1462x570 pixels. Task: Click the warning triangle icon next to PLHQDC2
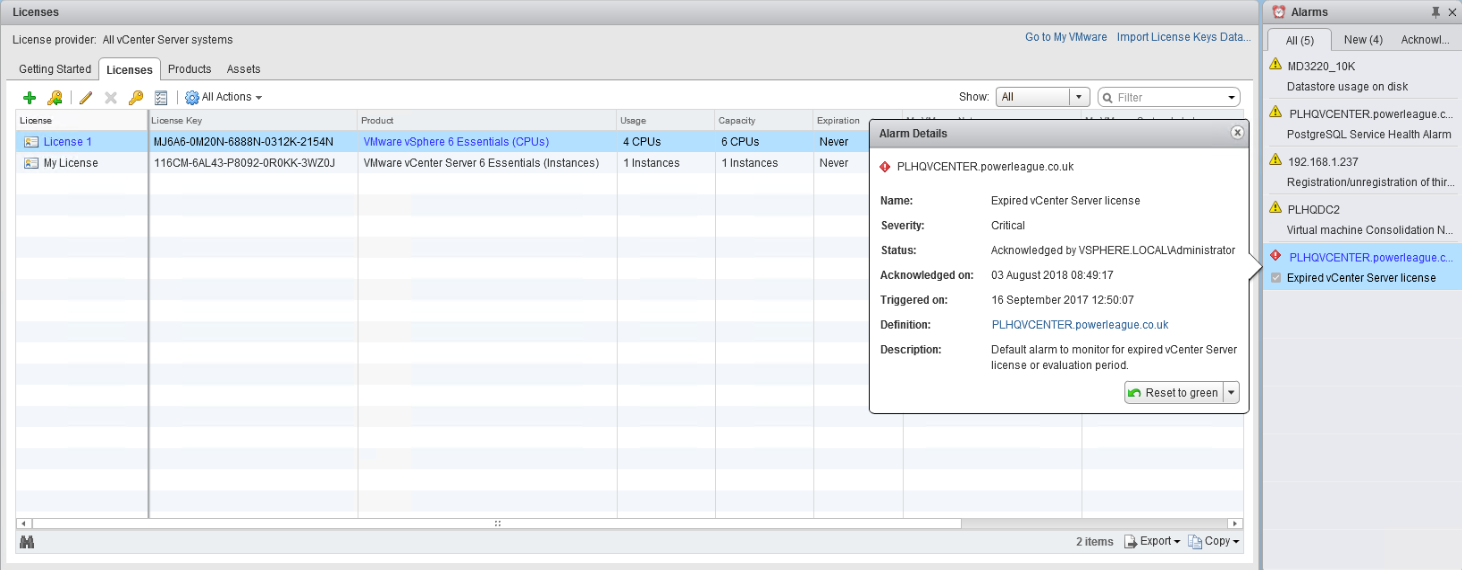point(1275,208)
